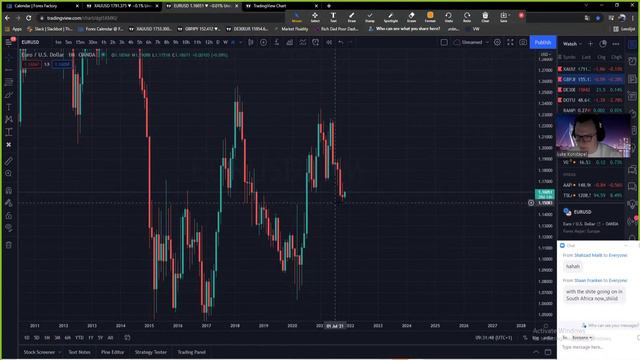Create an alert with the clock icon
640x360 pixels.
coord(316,42)
